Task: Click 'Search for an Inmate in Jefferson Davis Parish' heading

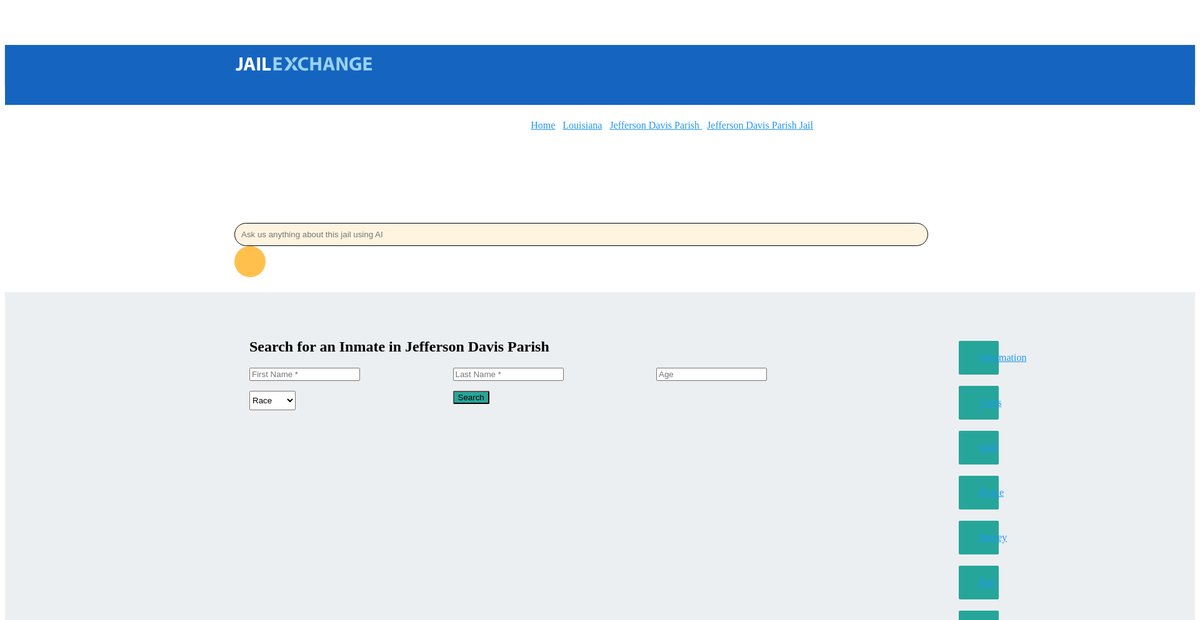Action: coord(399,347)
